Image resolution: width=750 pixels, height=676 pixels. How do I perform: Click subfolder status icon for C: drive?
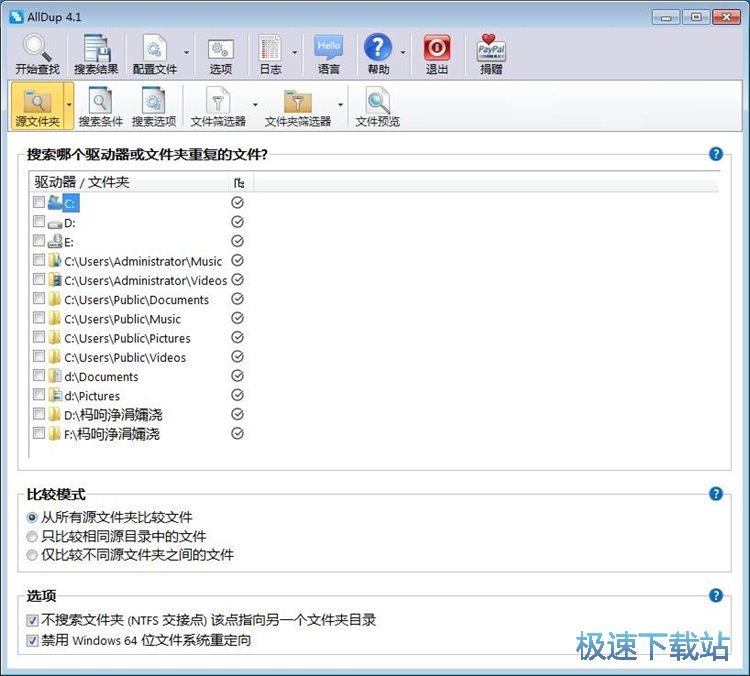[237, 202]
